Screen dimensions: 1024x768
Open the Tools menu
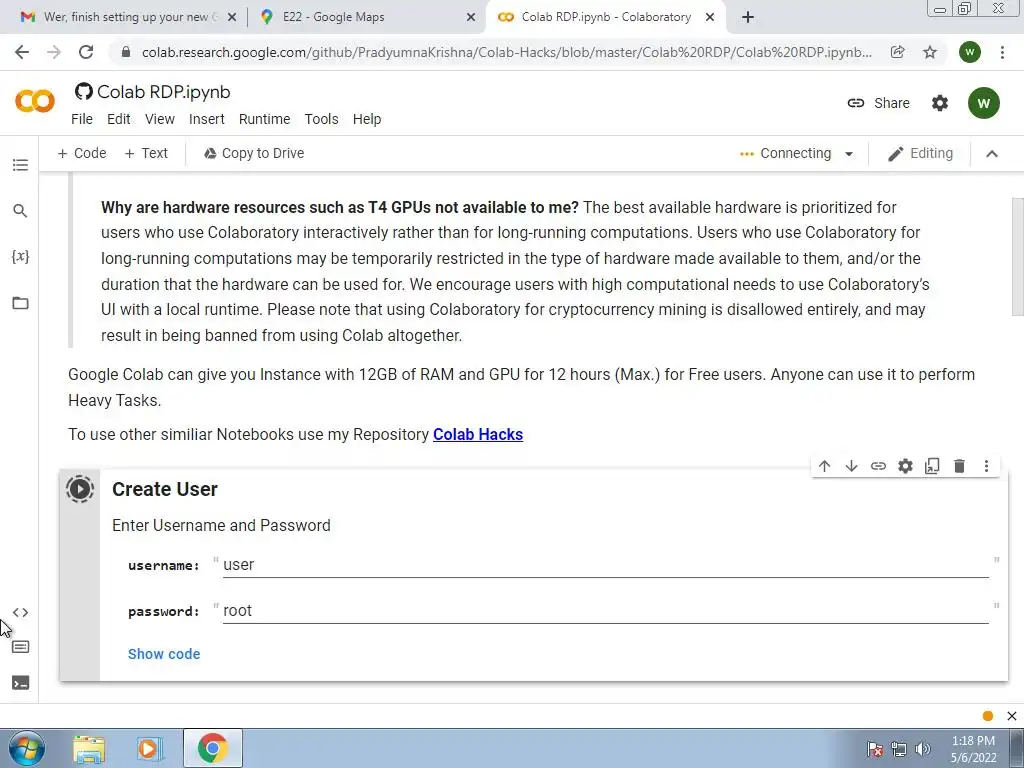tap(321, 119)
